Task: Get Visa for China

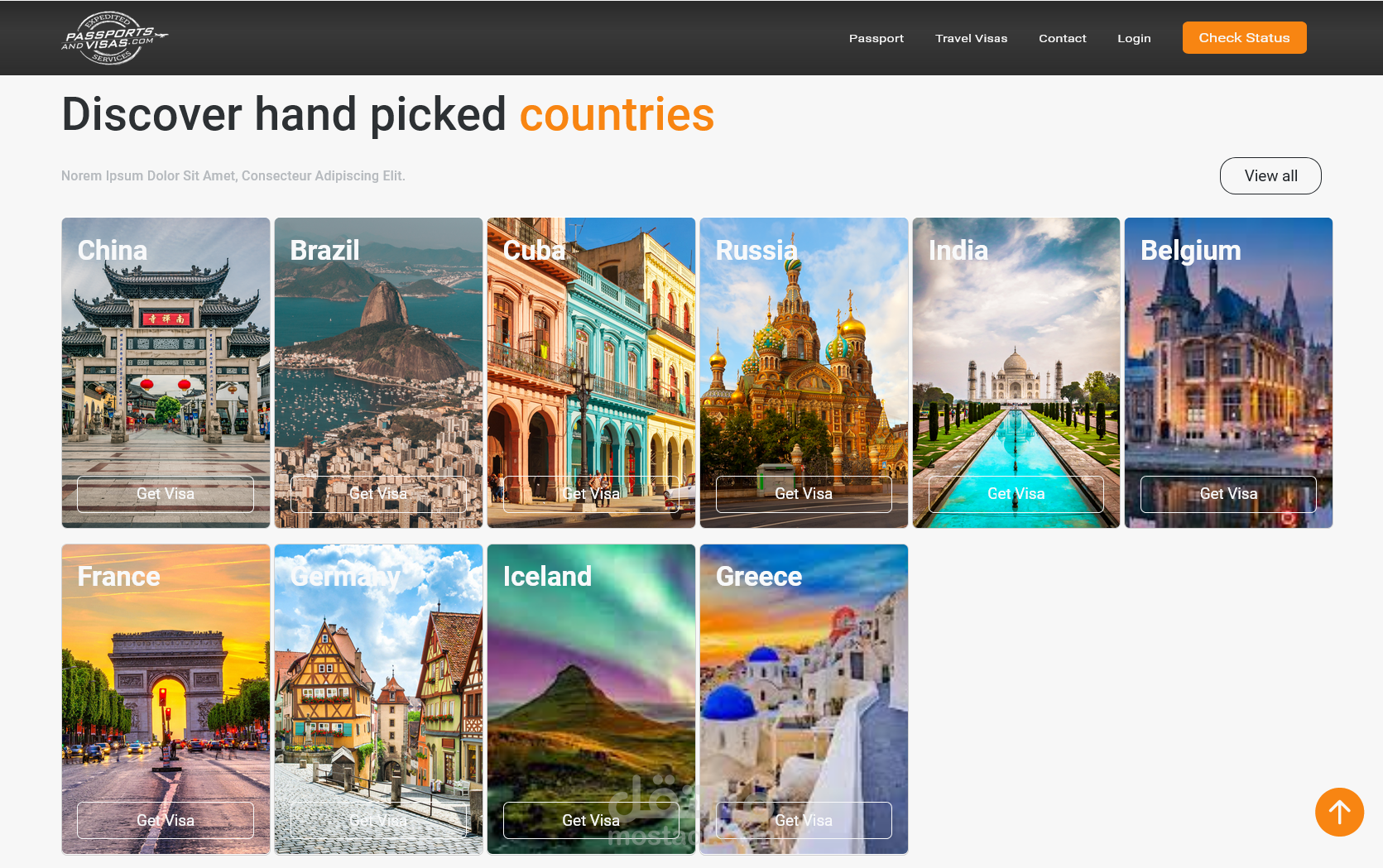Action: pos(166,494)
